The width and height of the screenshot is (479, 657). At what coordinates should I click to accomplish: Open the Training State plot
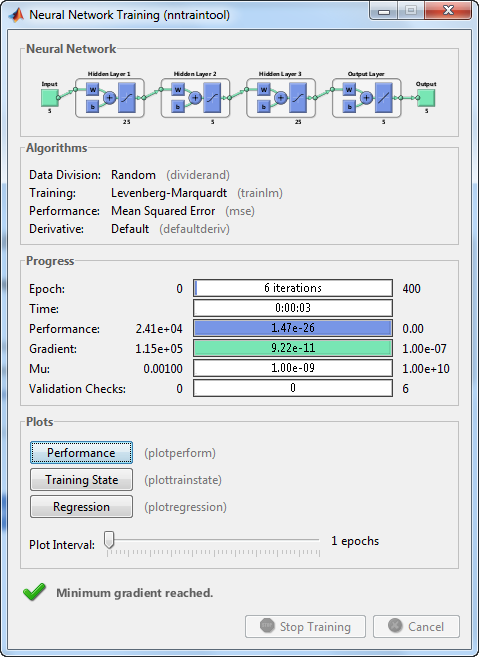coord(81,479)
